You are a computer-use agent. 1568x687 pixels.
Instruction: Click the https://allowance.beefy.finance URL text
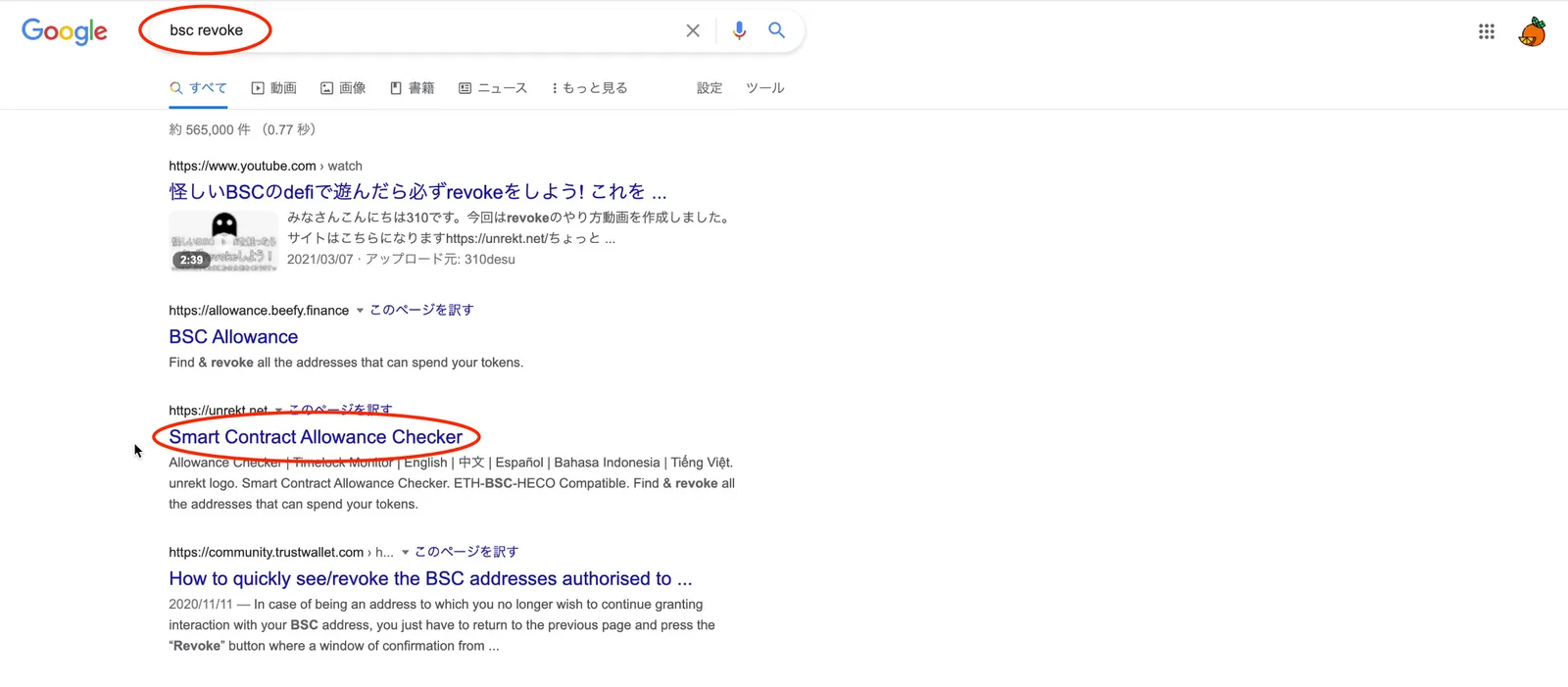pyautogui.click(x=259, y=310)
